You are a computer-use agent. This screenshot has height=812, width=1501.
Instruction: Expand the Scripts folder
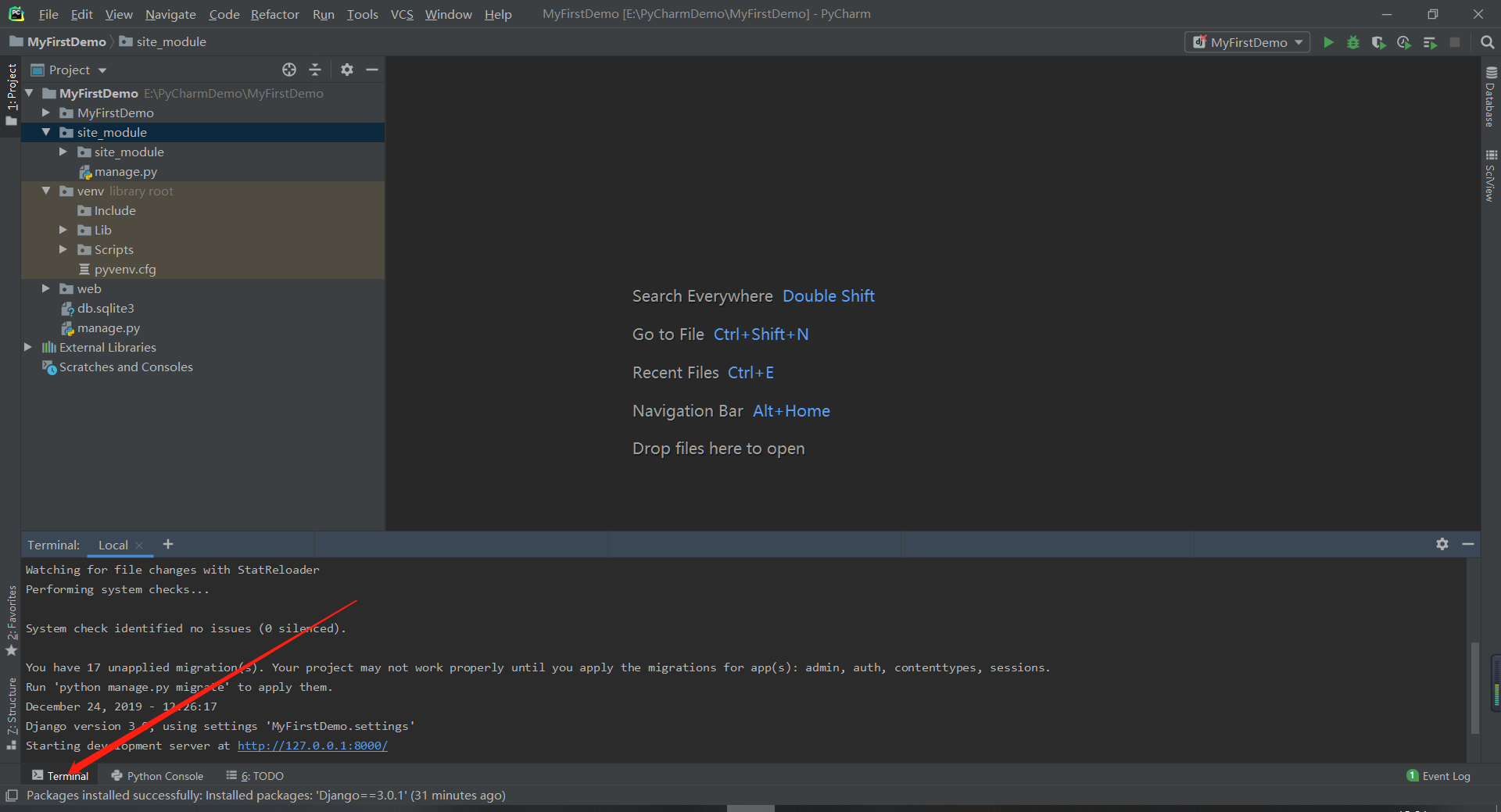tap(63, 249)
